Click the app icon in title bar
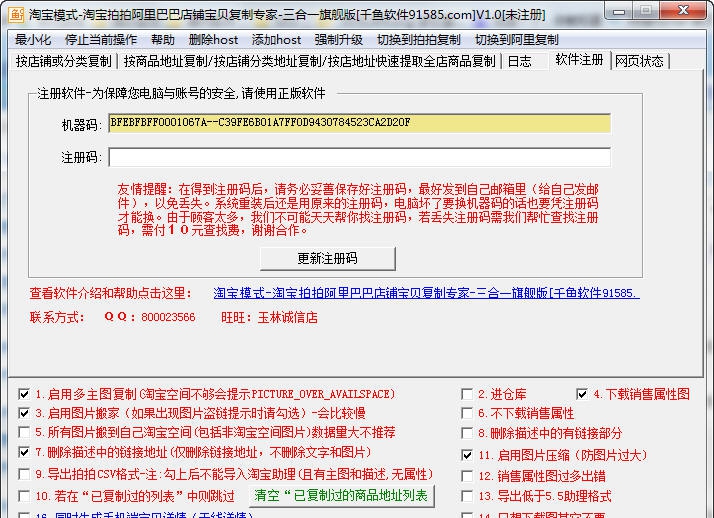The width and height of the screenshot is (714, 518). click(16, 14)
